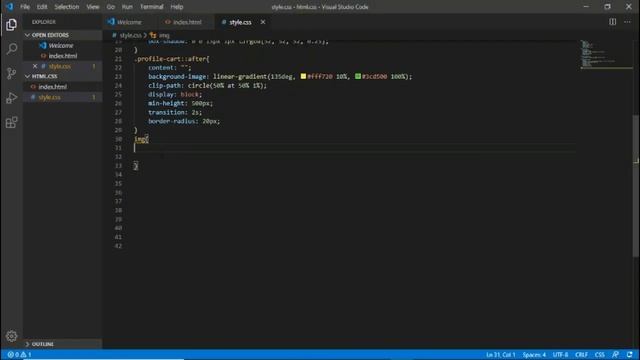
Task: Switch to the index.html tab
Action: (187, 22)
